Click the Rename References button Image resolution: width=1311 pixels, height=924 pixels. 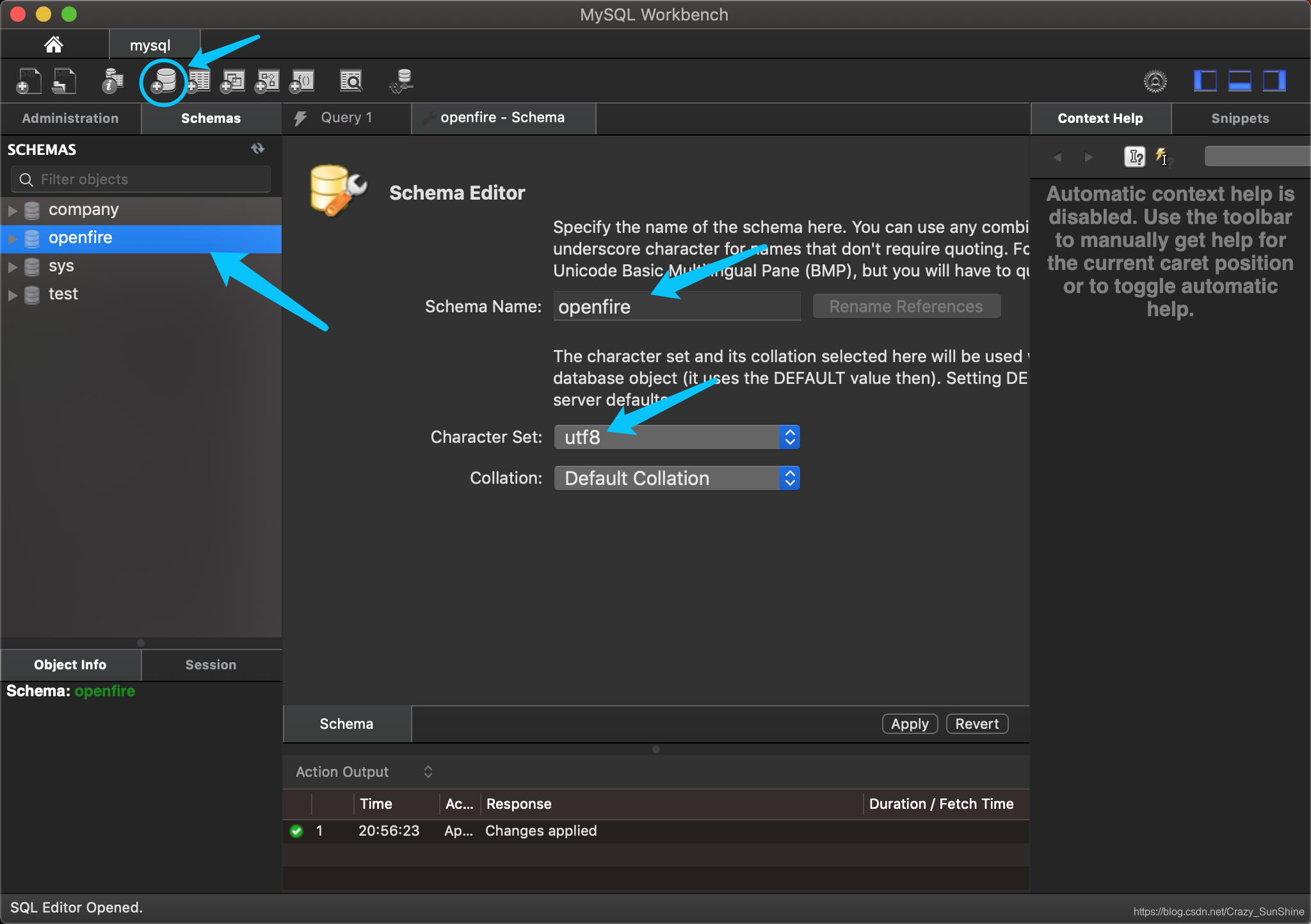pos(906,307)
